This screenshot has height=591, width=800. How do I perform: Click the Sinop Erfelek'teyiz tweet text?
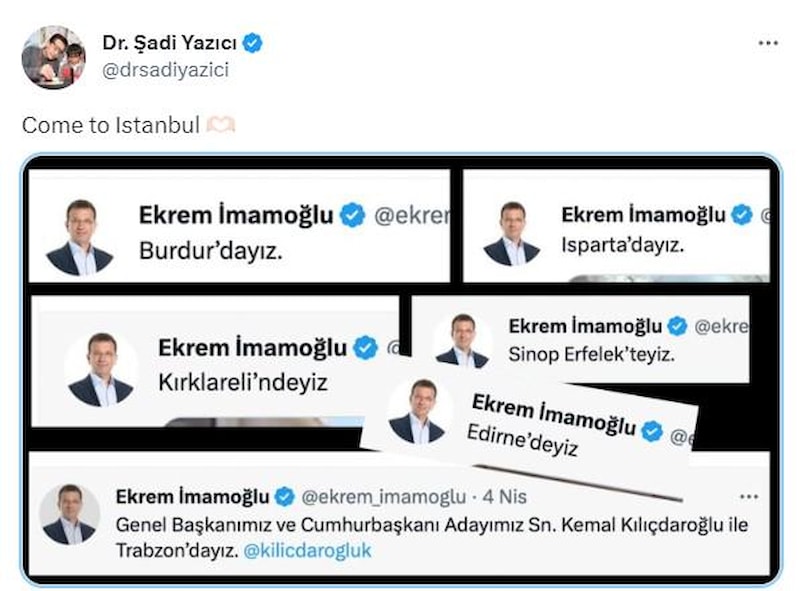(591, 354)
